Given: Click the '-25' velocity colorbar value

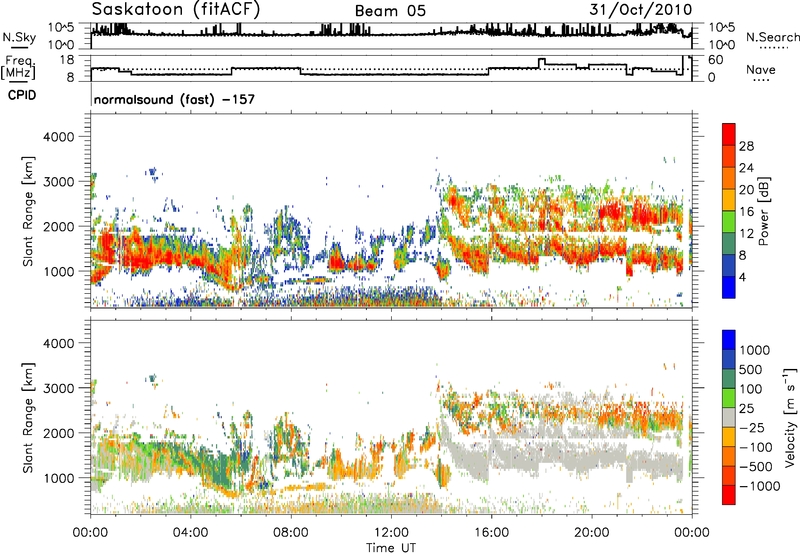Looking at the screenshot, I should point(751,428).
